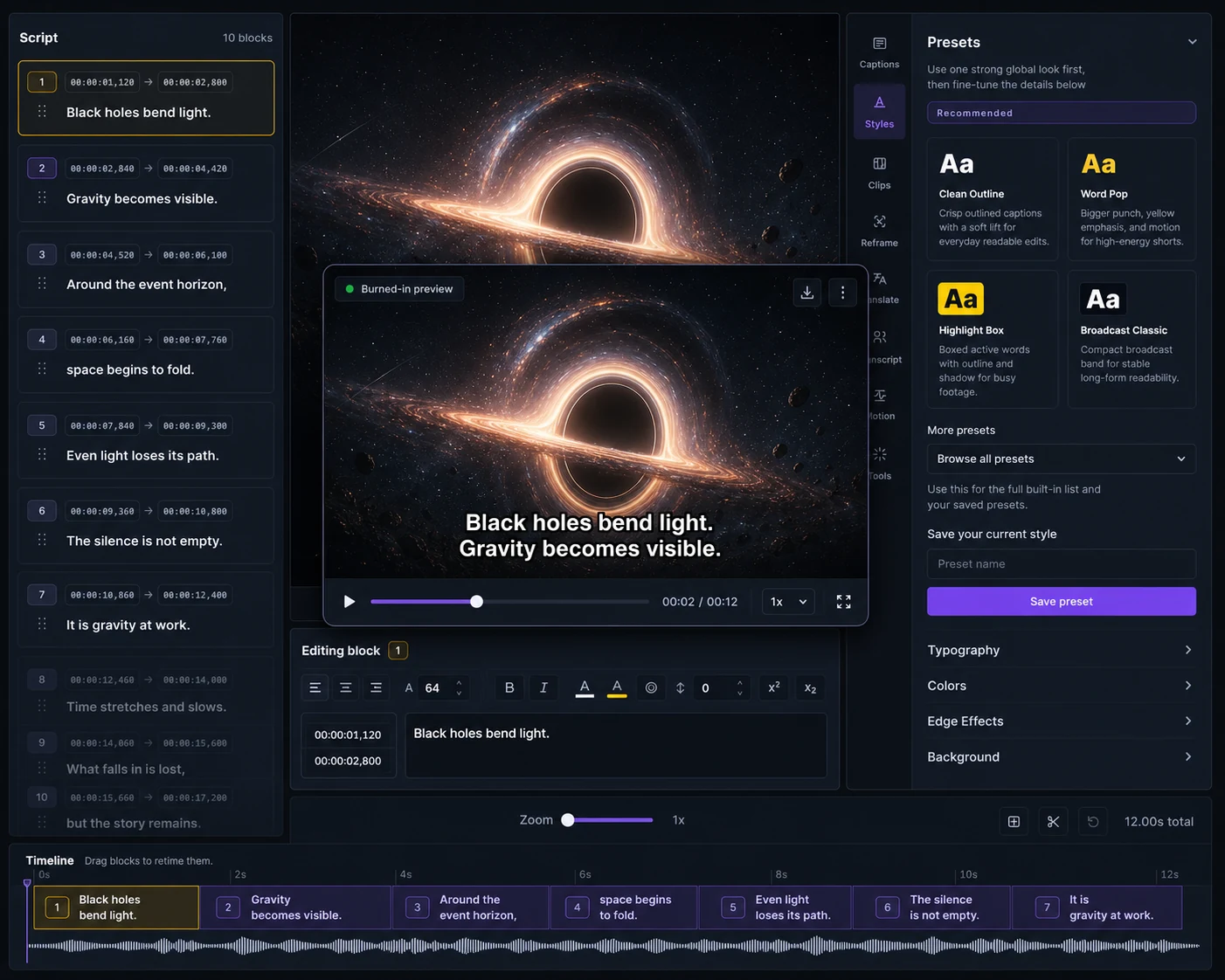Expand the Typography section

(1061, 650)
